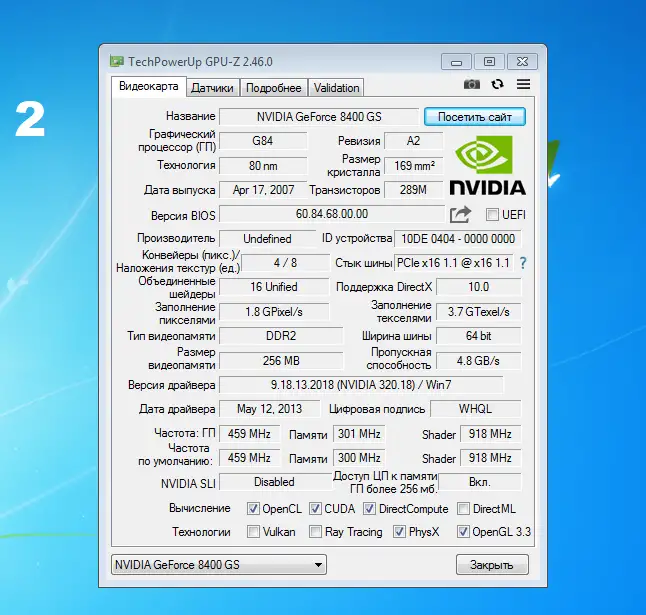Click the default memory clock 300 MHz
This screenshot has width=646, height=615.
tap(359, 458)
